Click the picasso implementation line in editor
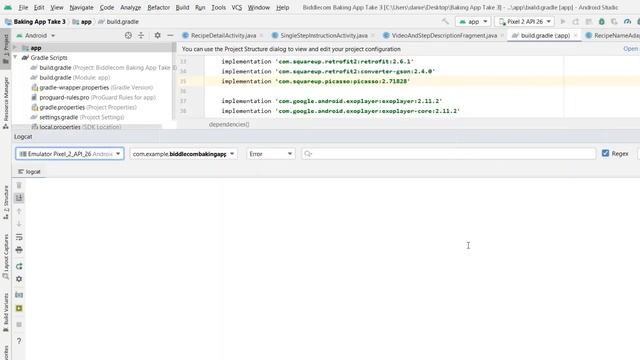640x360 pixels. coord(316,81)
